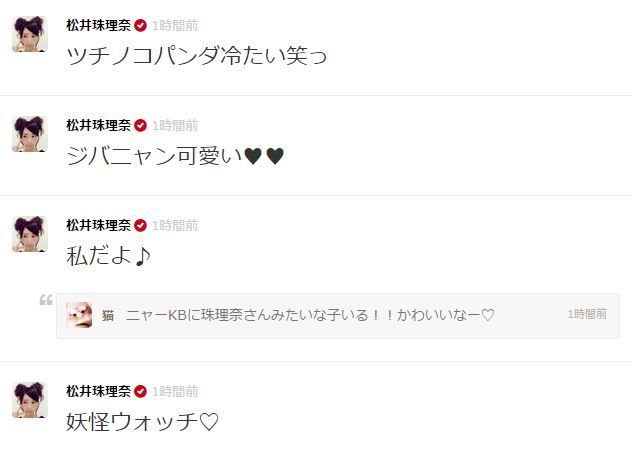
Task: Click the verified badge on the first post
Action: tap(140, 26)
